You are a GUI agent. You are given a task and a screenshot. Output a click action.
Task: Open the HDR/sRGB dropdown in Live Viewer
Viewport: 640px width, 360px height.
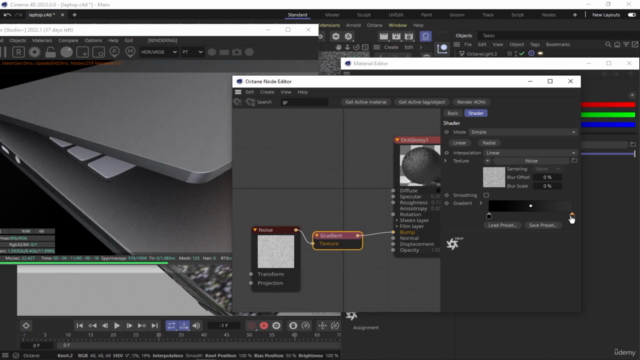pos(159,52)
